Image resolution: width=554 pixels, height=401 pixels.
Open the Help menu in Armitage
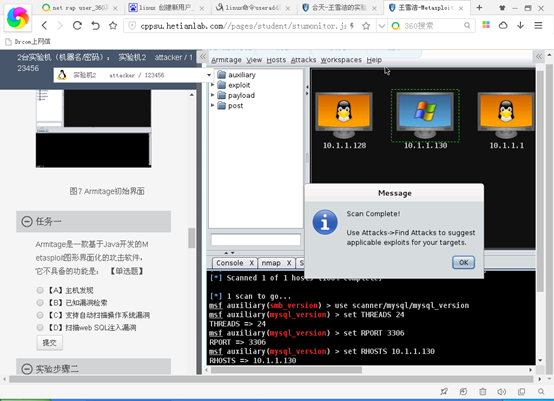pos(374,60)
